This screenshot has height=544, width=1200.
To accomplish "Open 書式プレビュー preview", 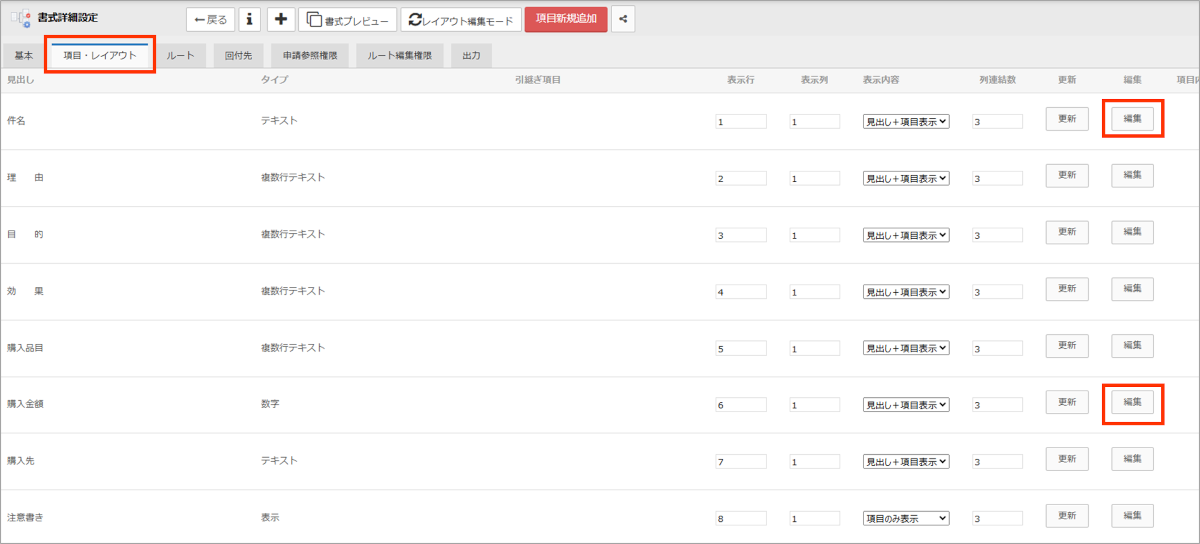I will pos(348,19).
